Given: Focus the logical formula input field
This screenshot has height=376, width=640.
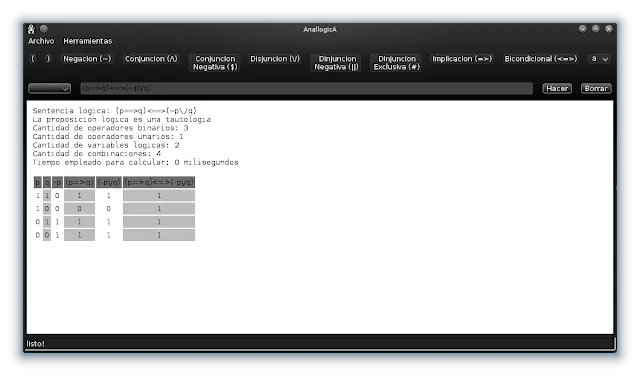Looking at the screenshot, I should [307, 88].
